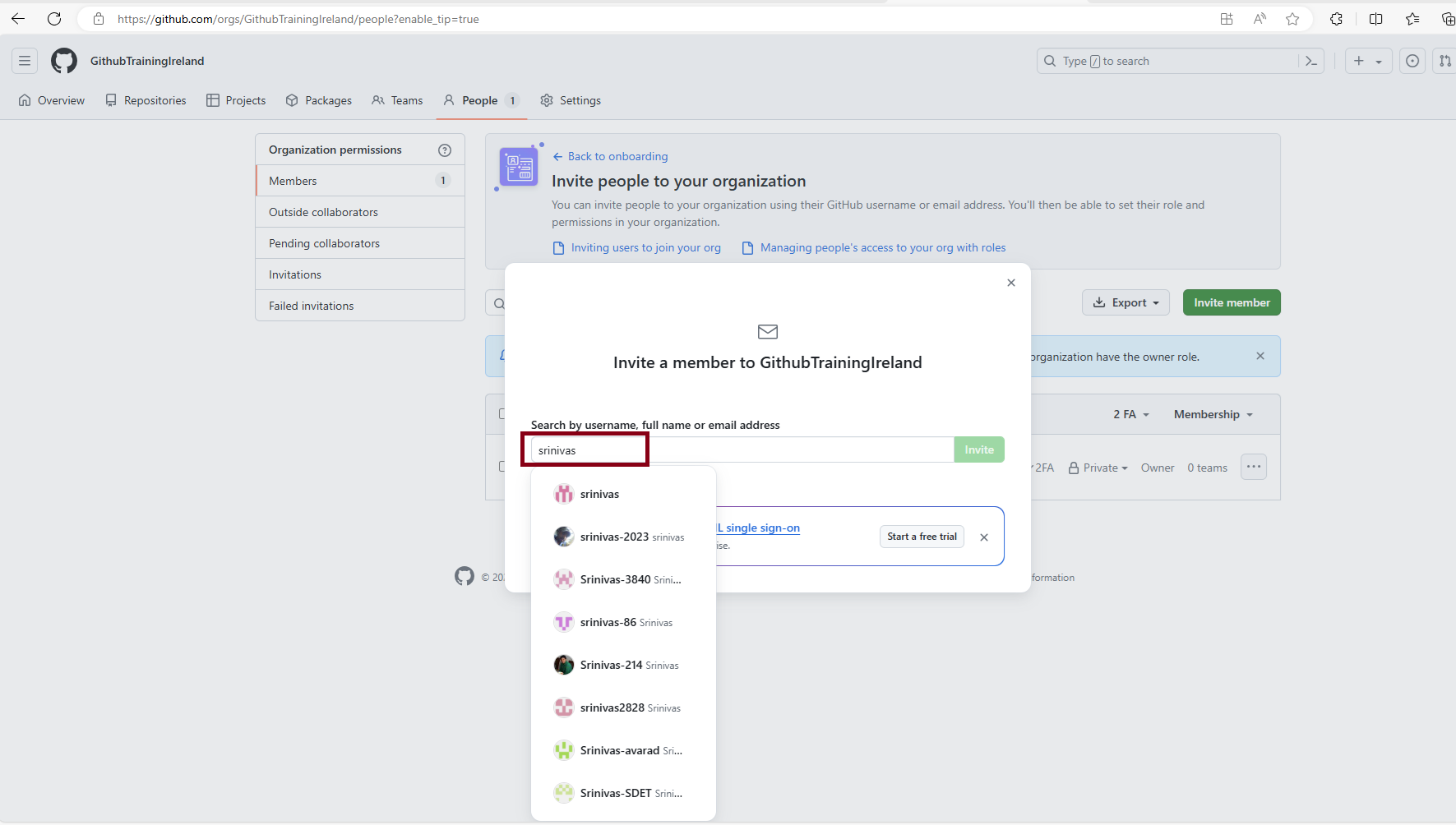Screen dimensions: 1456x825
Task: Open Pending collaborators in the sidebar
Action: (x=360, y=243)
